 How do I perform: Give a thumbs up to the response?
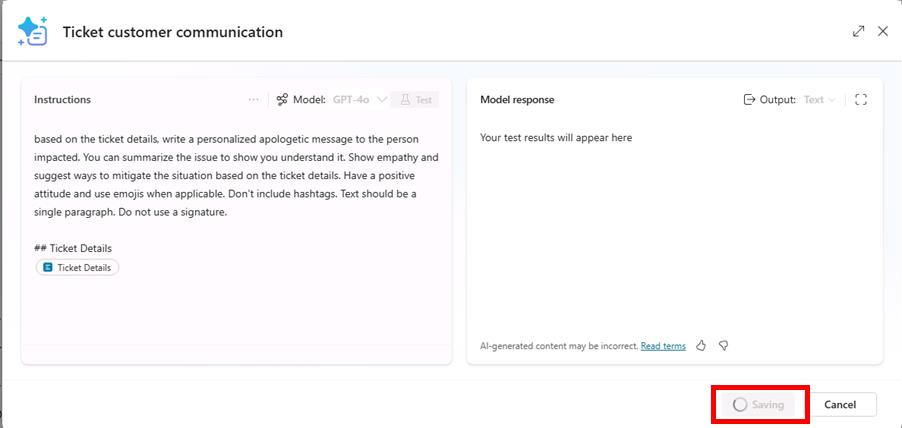[x=701, y=346]
